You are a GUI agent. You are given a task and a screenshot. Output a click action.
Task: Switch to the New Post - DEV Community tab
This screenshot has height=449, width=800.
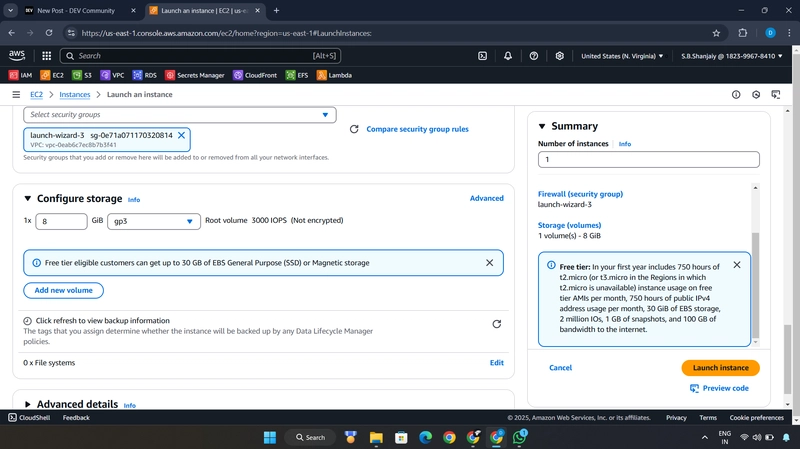coord(81,10)
